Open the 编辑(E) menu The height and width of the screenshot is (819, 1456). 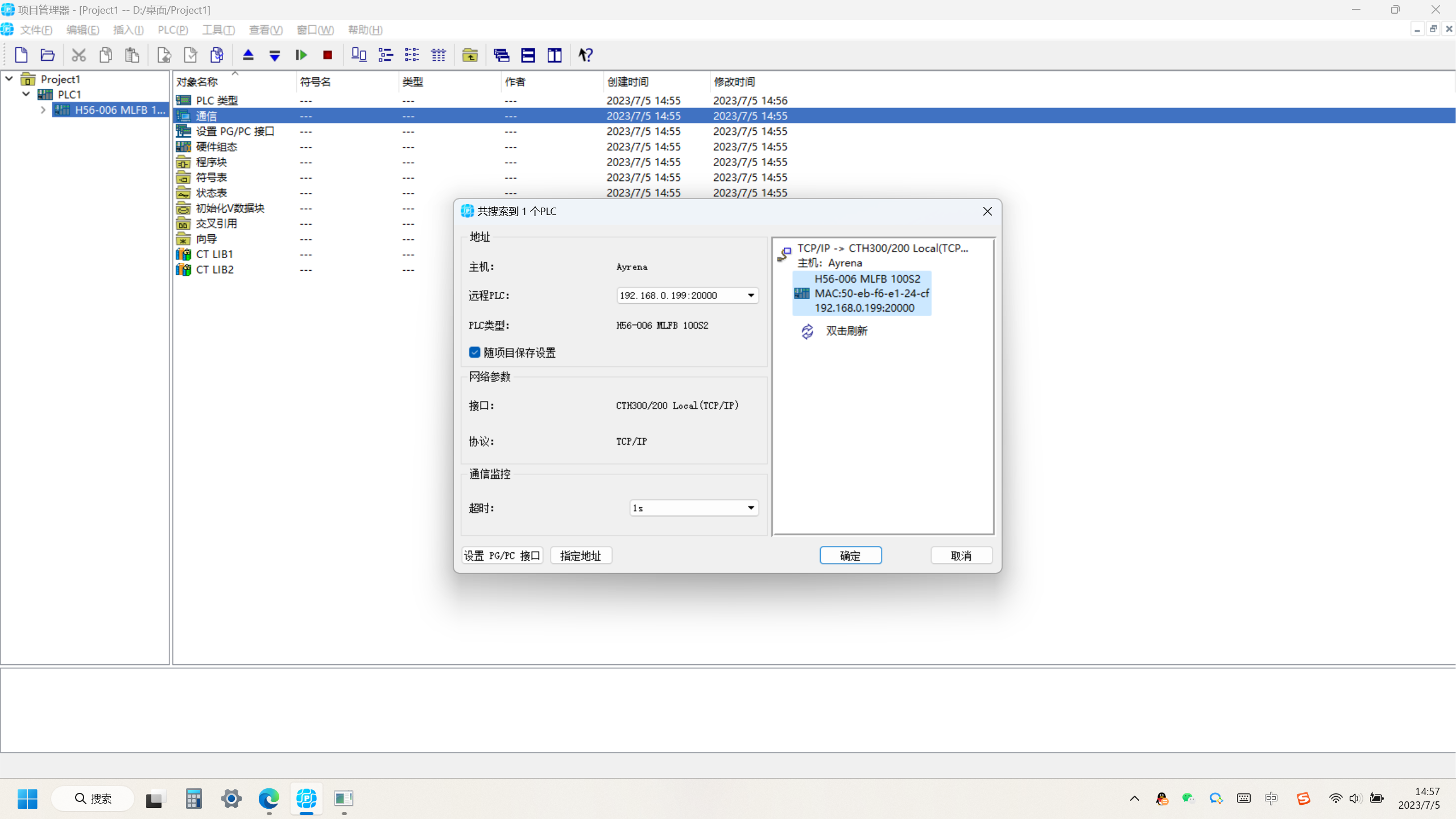(x=83, y=30)
